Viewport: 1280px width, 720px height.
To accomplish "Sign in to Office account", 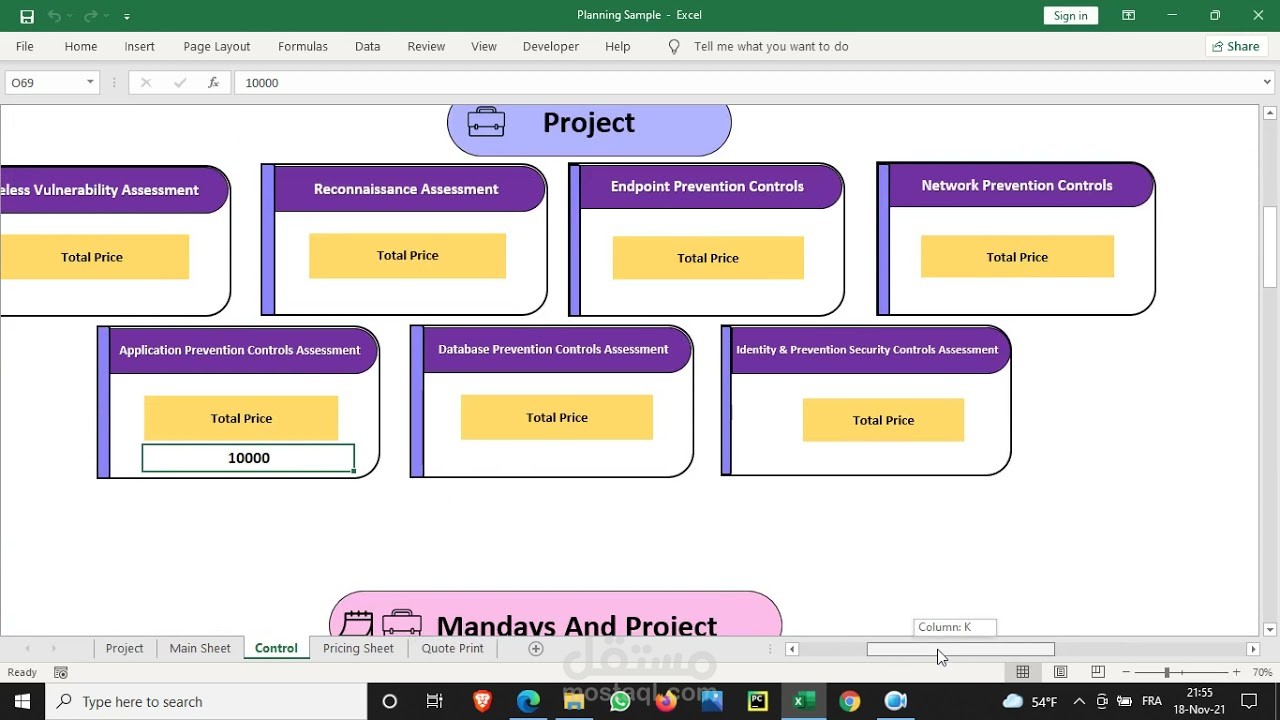I will tap(1070, 15).
